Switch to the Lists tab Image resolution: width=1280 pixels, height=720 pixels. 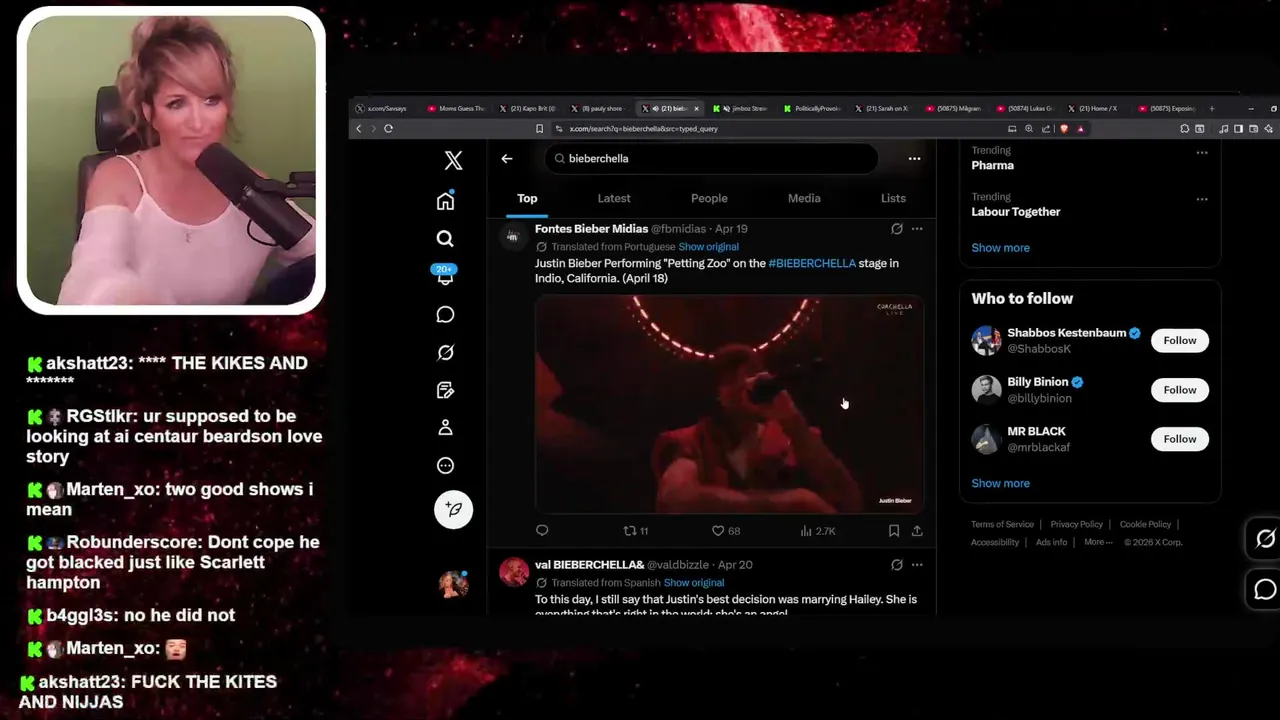[893, 198]
